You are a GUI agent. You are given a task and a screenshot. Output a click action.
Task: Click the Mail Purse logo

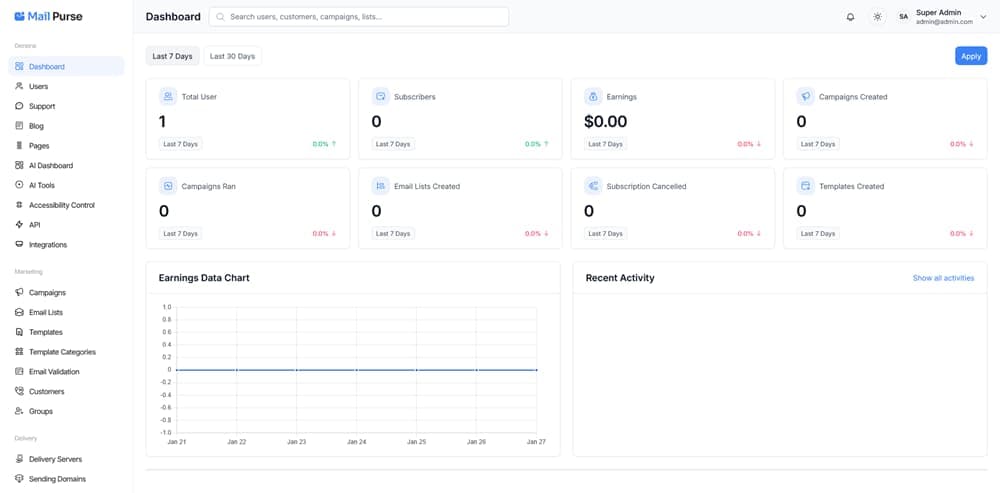click(48, 16)
